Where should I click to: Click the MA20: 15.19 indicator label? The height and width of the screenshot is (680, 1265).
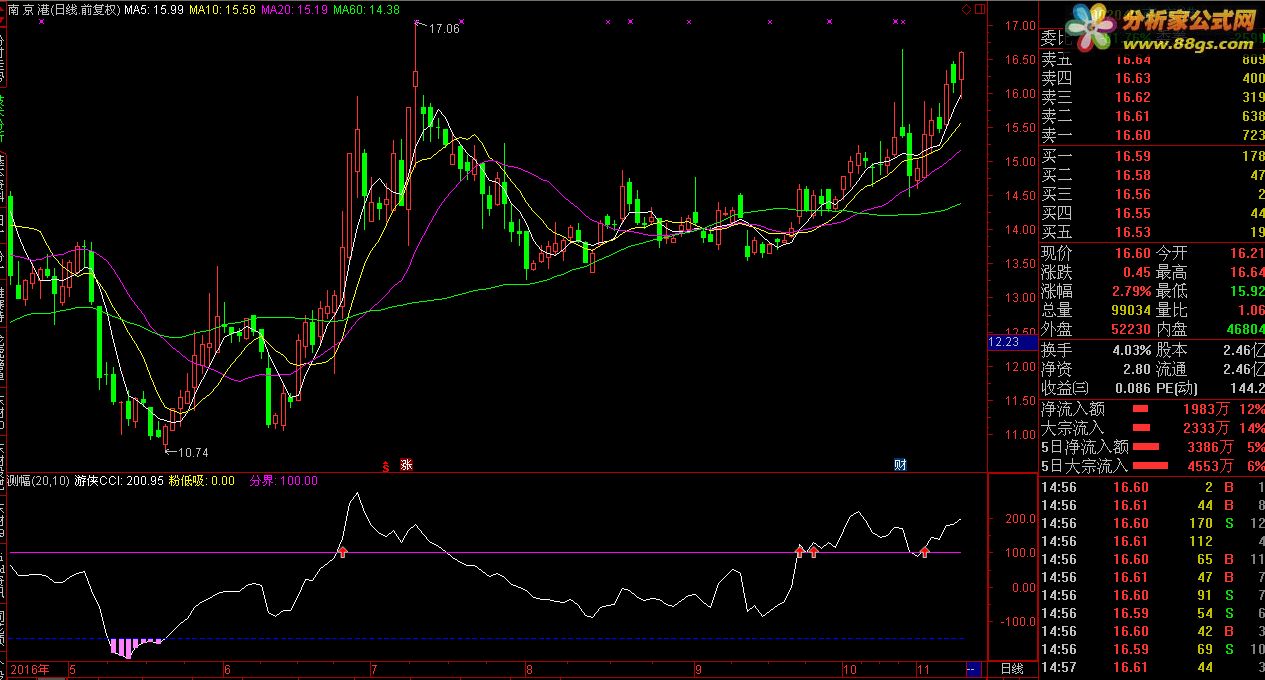295,9
